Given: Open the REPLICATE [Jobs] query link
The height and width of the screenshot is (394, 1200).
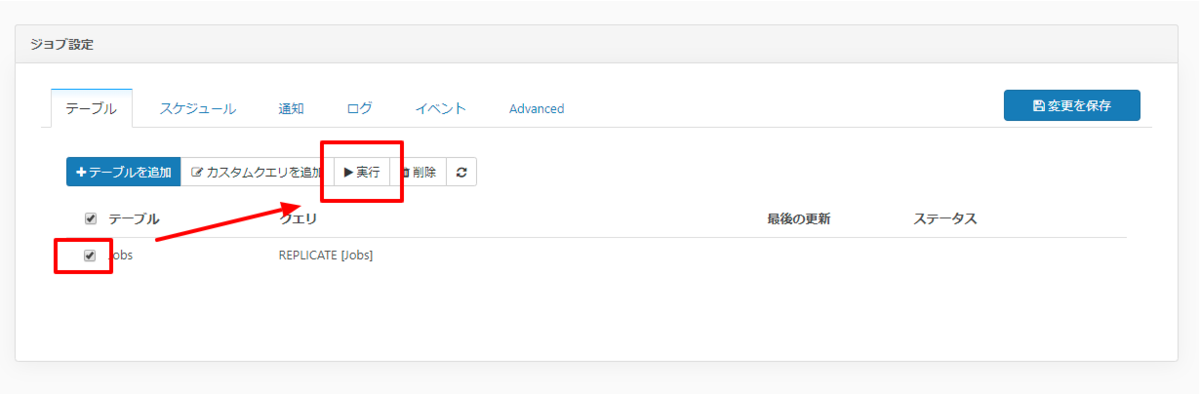Looking at the screenshot, I should point(326,255).
